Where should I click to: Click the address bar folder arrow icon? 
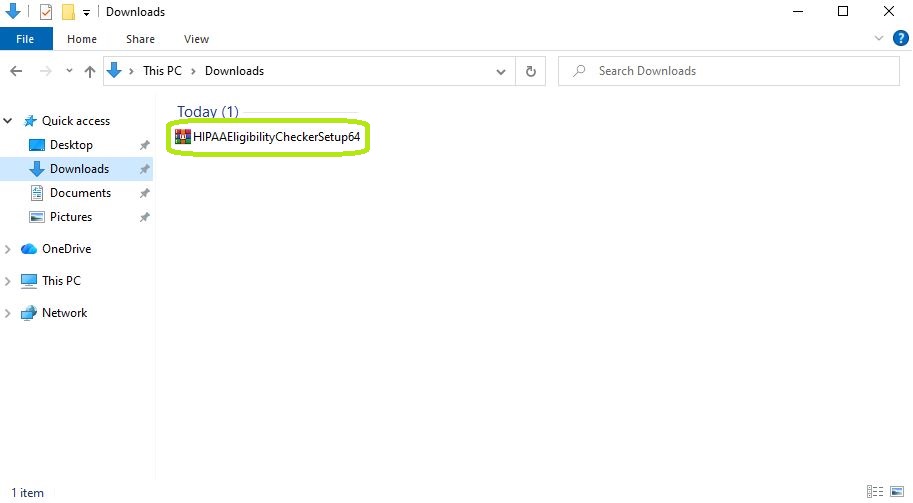114,70
